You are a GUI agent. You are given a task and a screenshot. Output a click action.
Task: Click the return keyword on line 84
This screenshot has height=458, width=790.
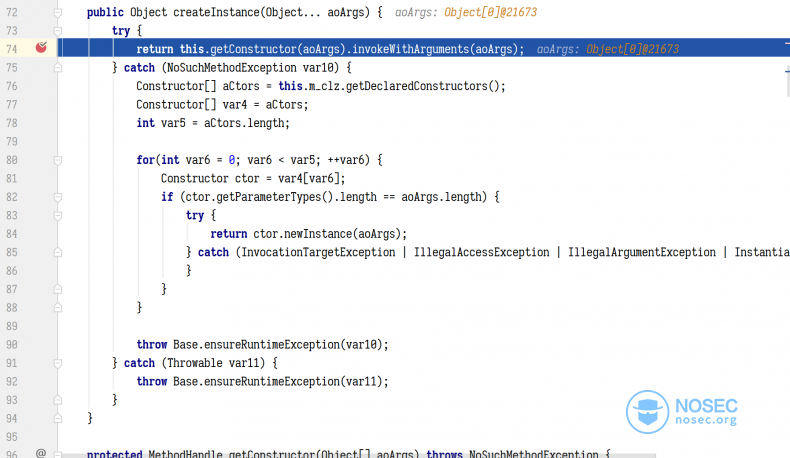(229, 234)
